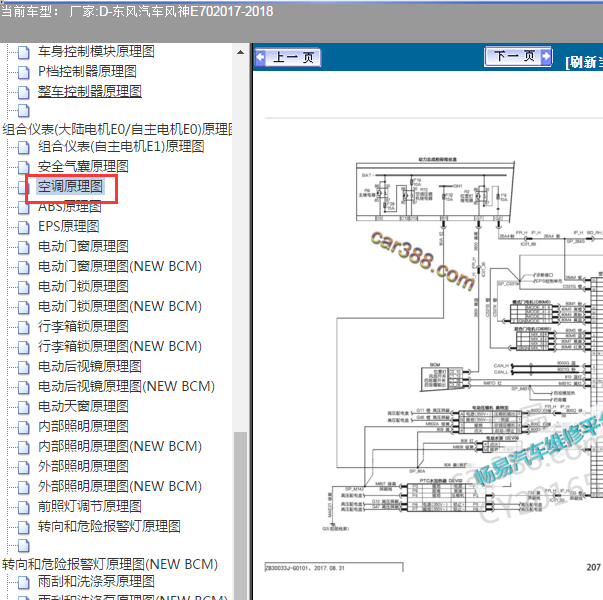Click page icon beside EPS原理图
Image resolution: width=603 pixels, height=600 pixels.
click(23, 228)
